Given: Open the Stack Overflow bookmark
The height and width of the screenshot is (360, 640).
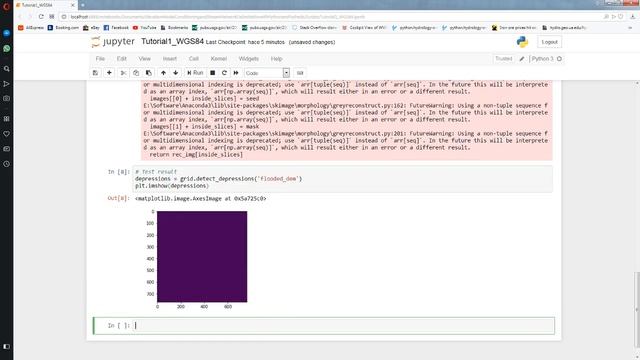Looking at the screenshot, I should coord(314,28).
